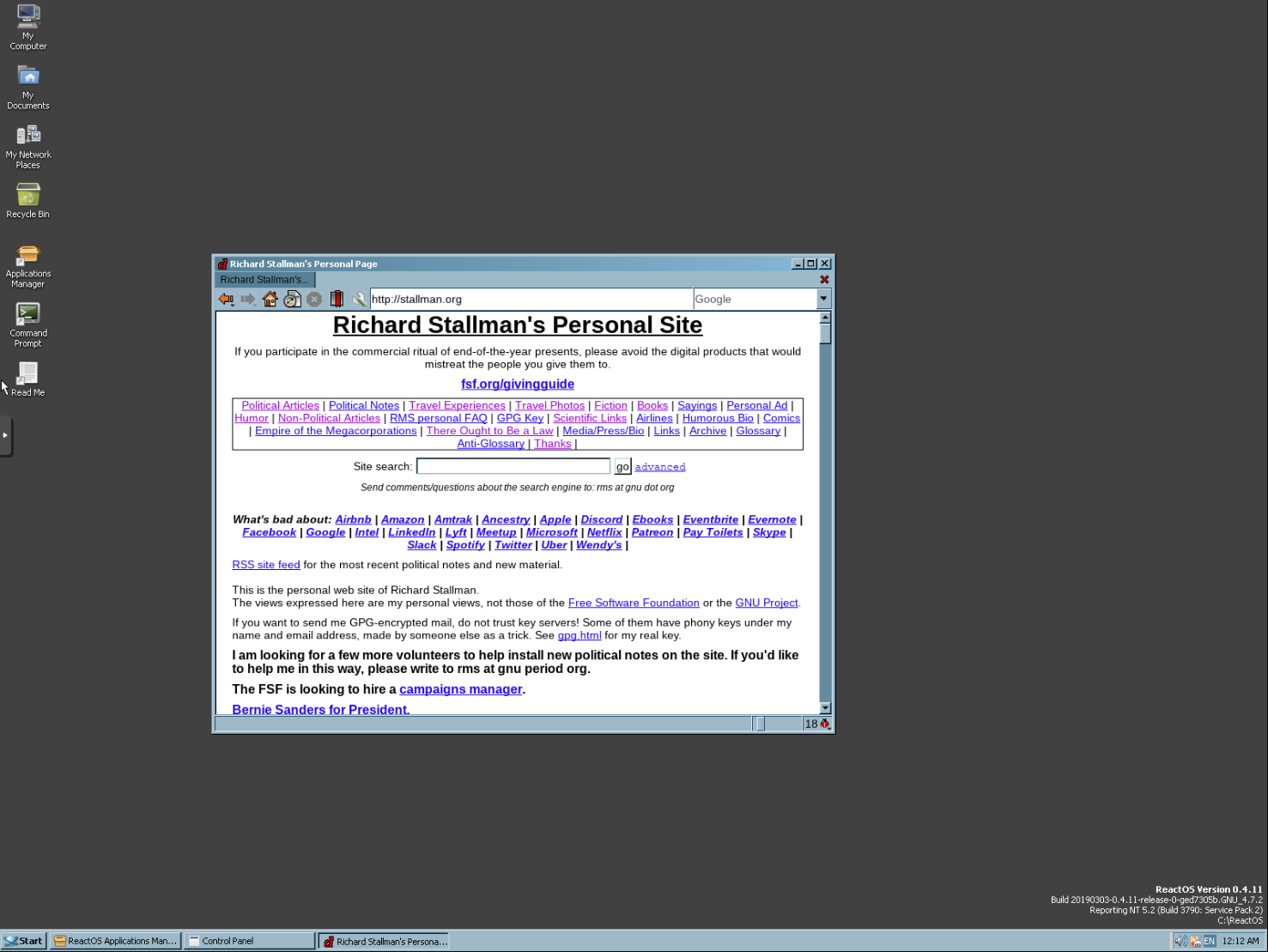The image size is (1268, 952).
Task: Click the bug meter ladybug icon
Action: tap(825, 724)
